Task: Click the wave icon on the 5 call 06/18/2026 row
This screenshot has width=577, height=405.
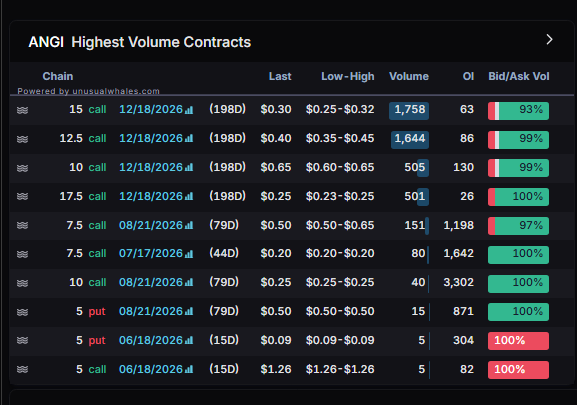Action: coord(22,369)
